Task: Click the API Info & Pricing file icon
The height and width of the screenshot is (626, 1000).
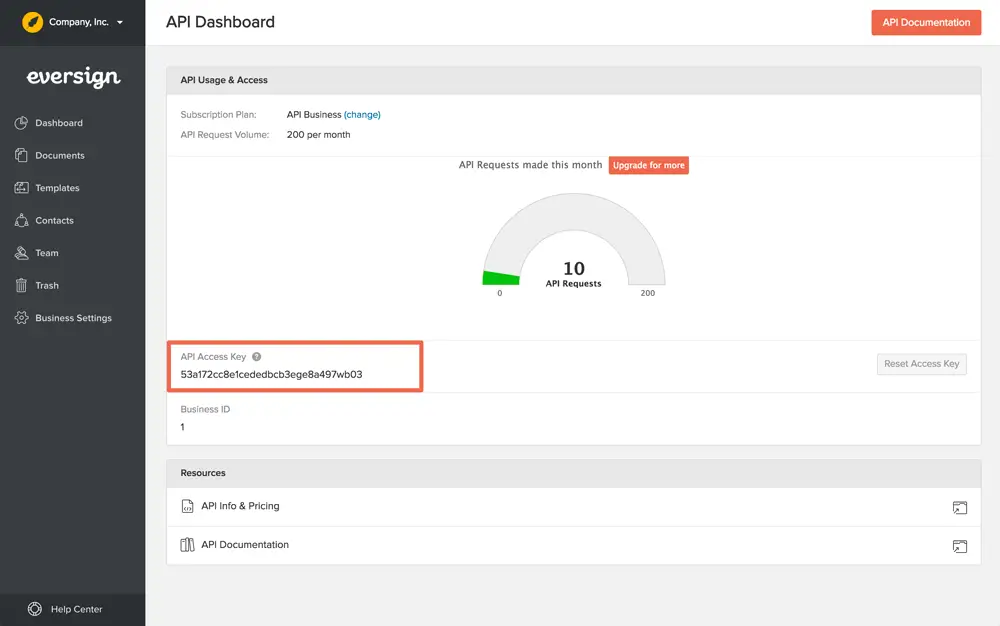Action: click(188, 506)
